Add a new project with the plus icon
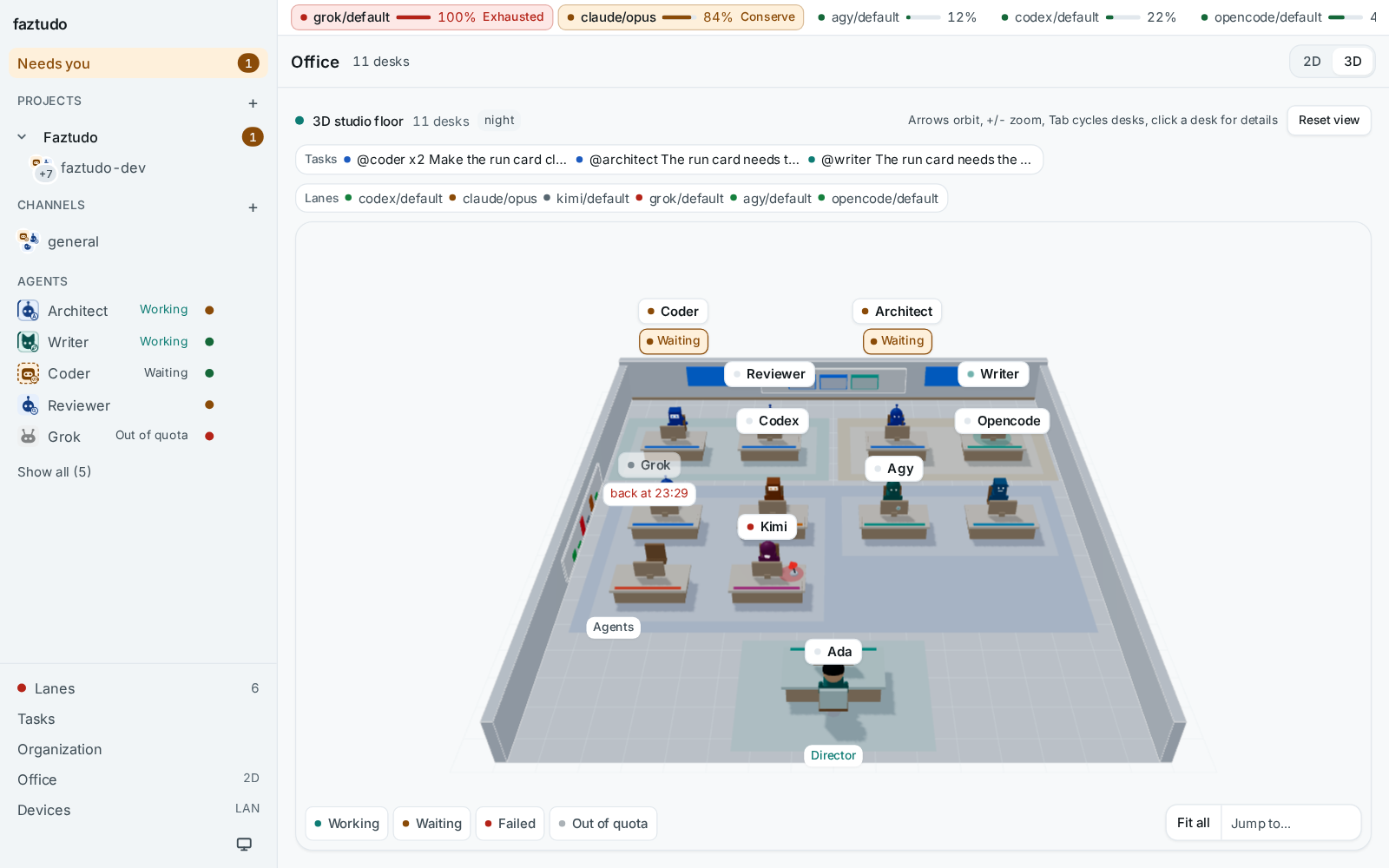Image resolution: width=1389 pixels, height=868 pixels. point(253,103)
